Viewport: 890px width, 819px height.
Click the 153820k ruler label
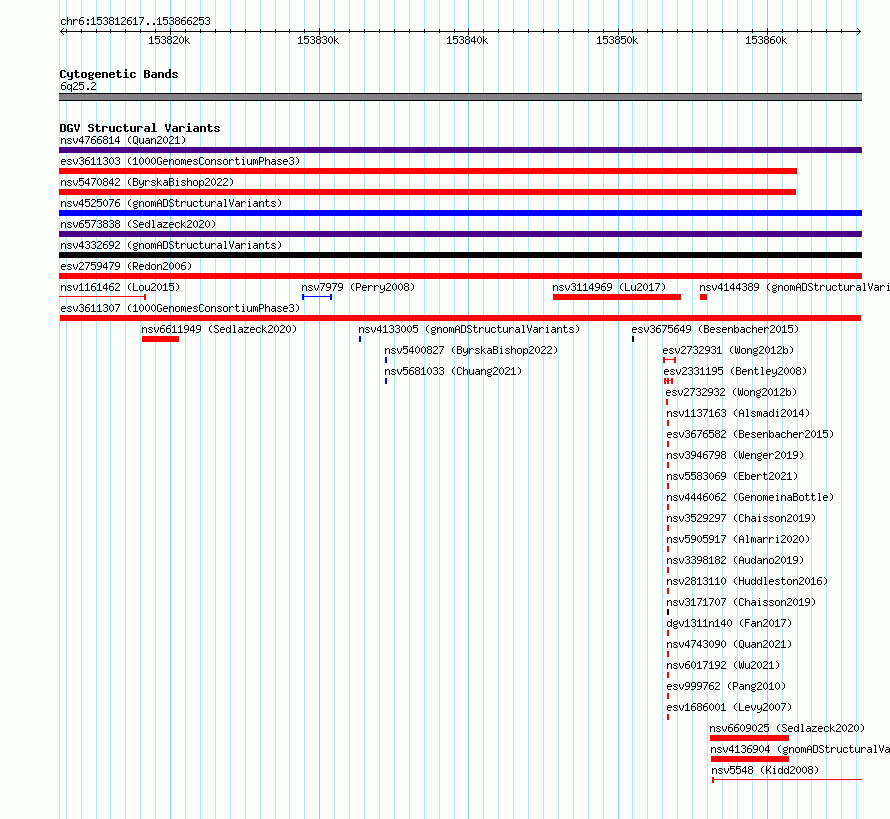point(169,40)
